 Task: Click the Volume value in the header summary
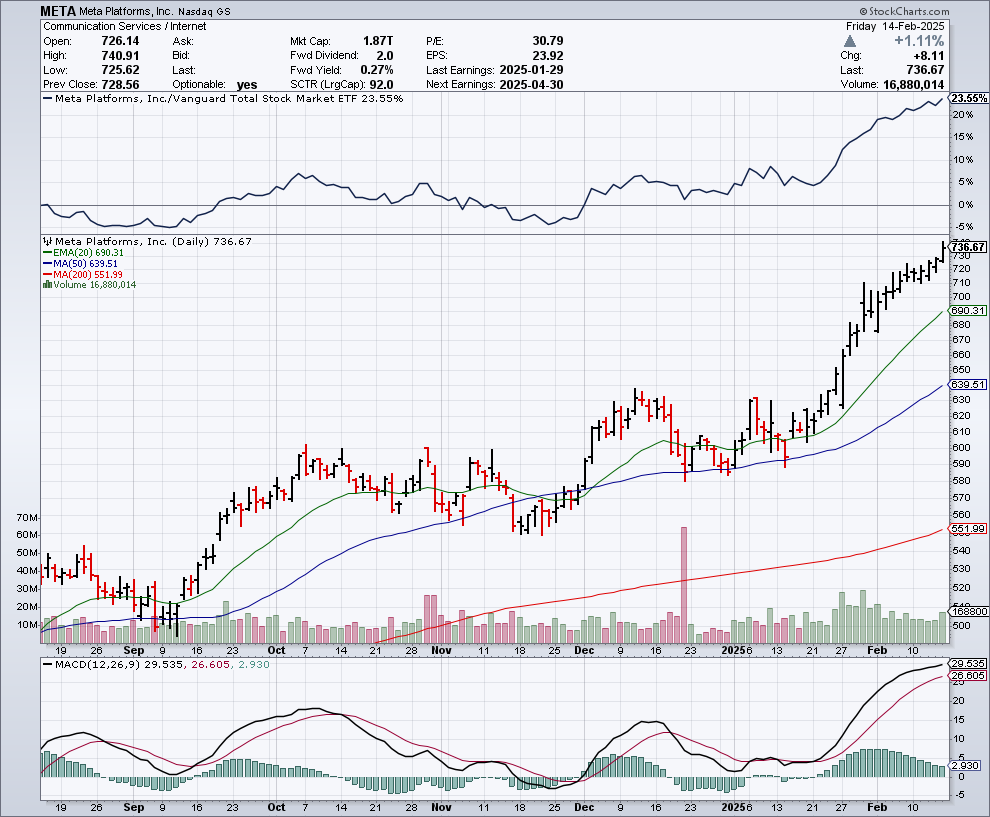914,85
